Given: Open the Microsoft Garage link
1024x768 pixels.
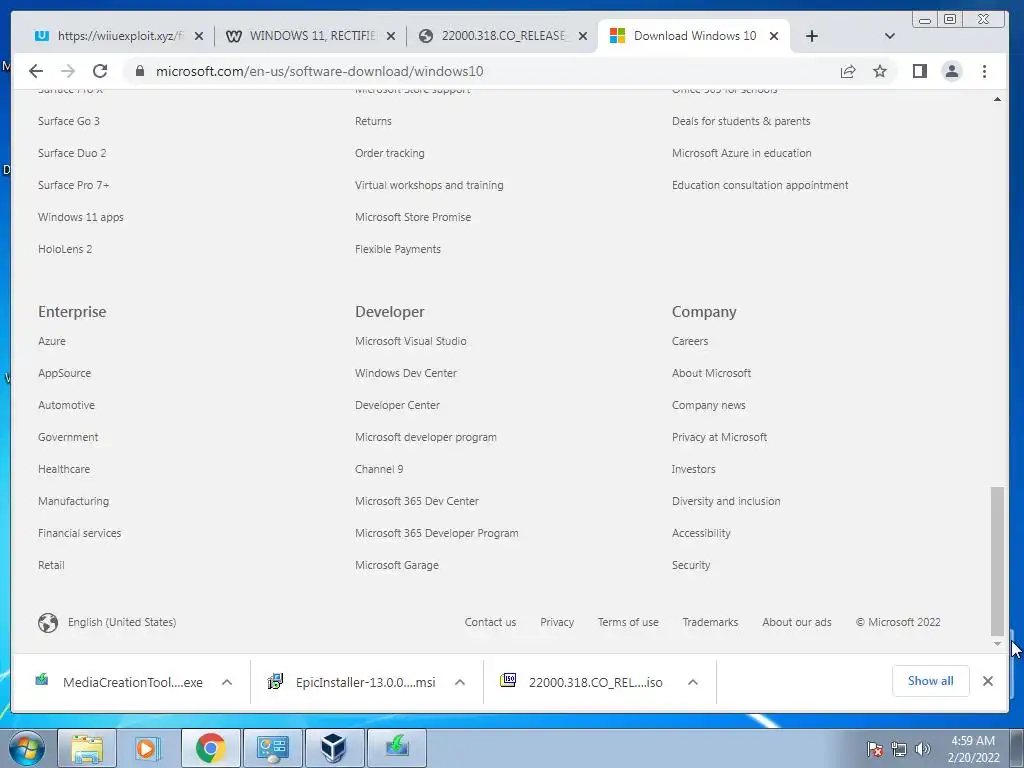Looking at the screenshot, I should (x=396, y=565).
